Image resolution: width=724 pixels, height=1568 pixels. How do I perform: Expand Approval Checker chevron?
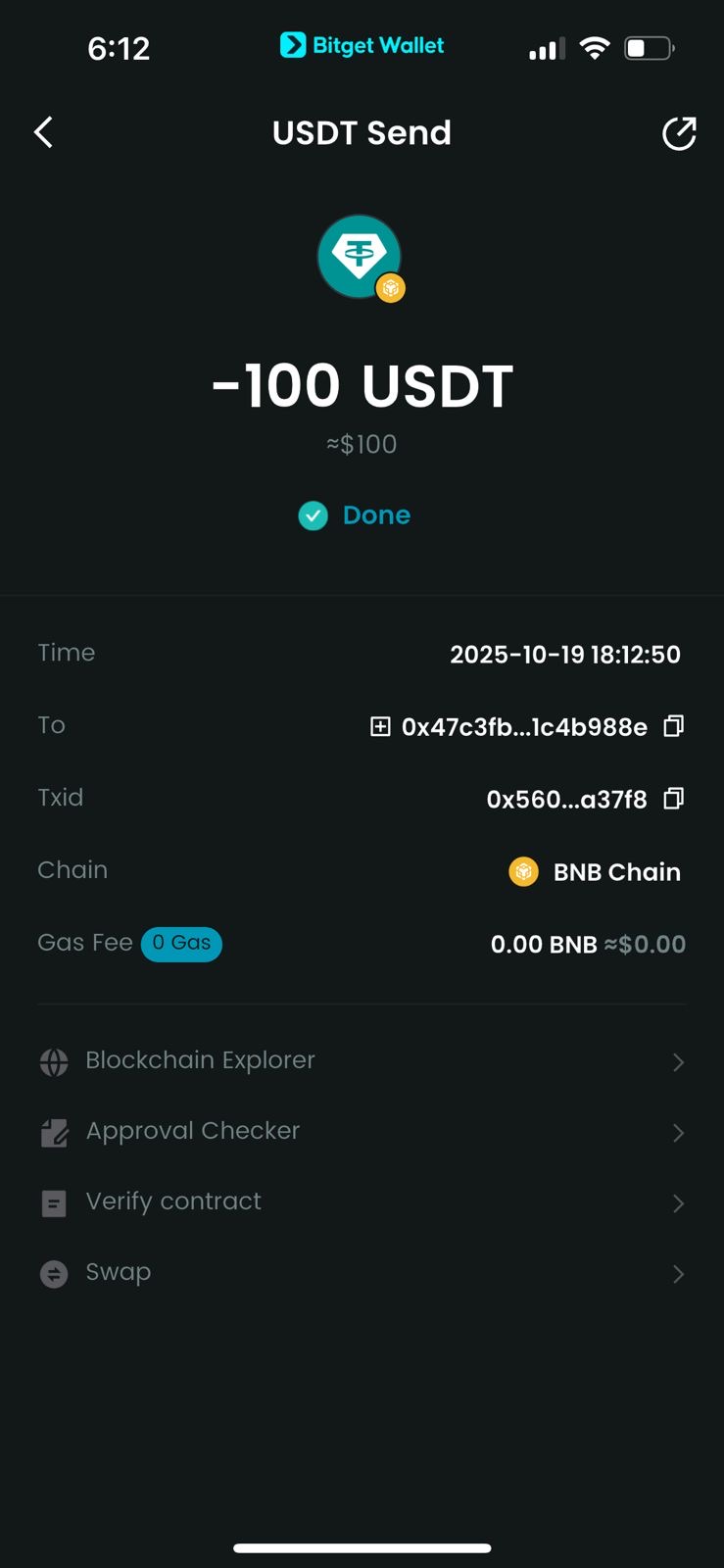tap(678, 1133)
